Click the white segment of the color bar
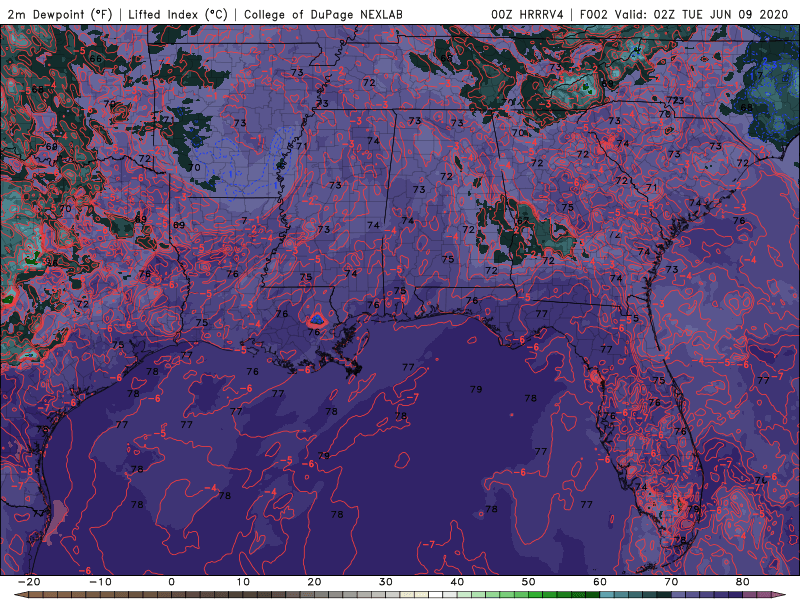The width and height of the screenshot is (800, 600). coord(435,595)
